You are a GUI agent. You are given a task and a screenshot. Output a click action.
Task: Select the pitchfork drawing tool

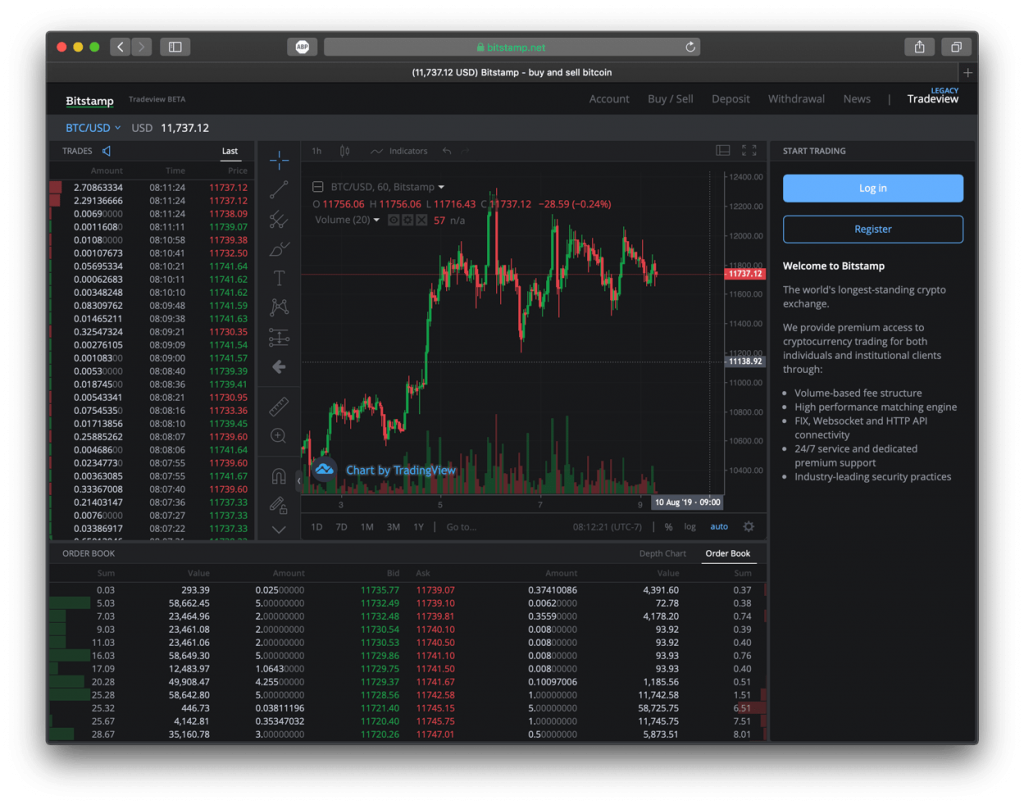point(279,219)
